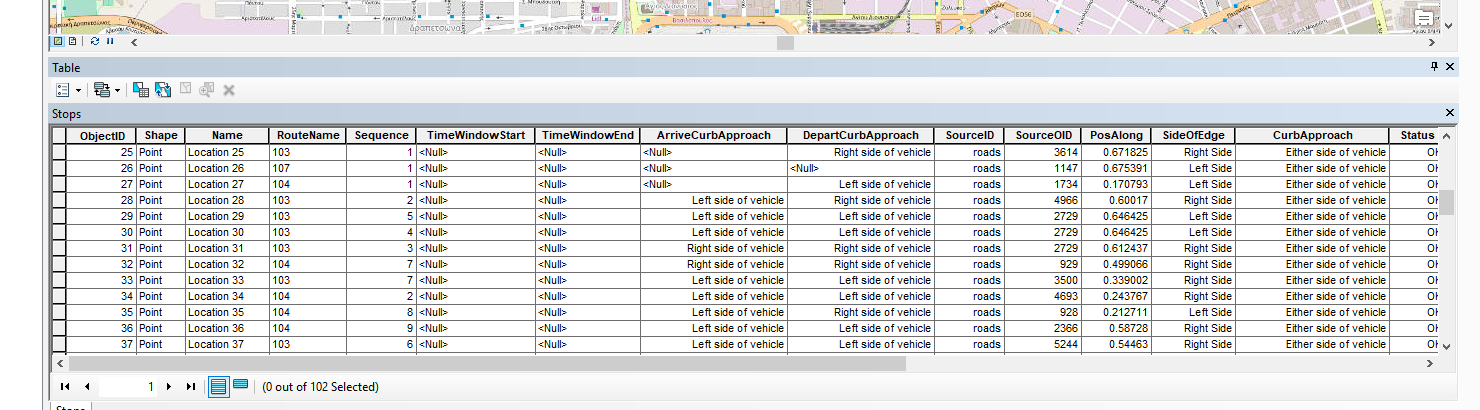Click the current record number field
The image size is (1480, 410).
tap(128, 386)
